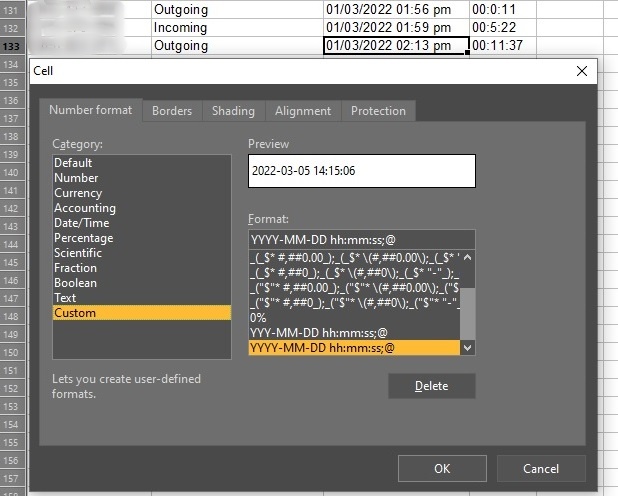Open the Protection tab
Image resolution: width=618 pixels, height=496 pixels.
(378, 111)
